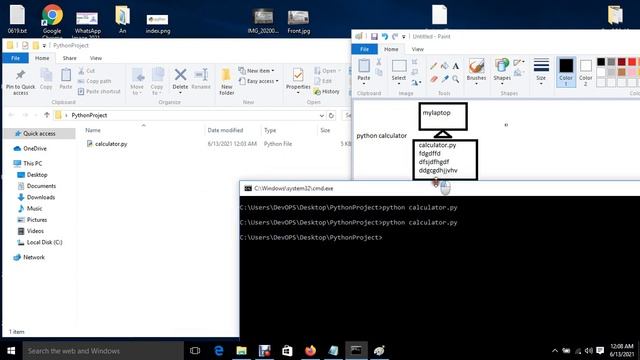Click Copy path in Clipboard group
This screenshot has height=360, width=640.
[x=94, y=81]
